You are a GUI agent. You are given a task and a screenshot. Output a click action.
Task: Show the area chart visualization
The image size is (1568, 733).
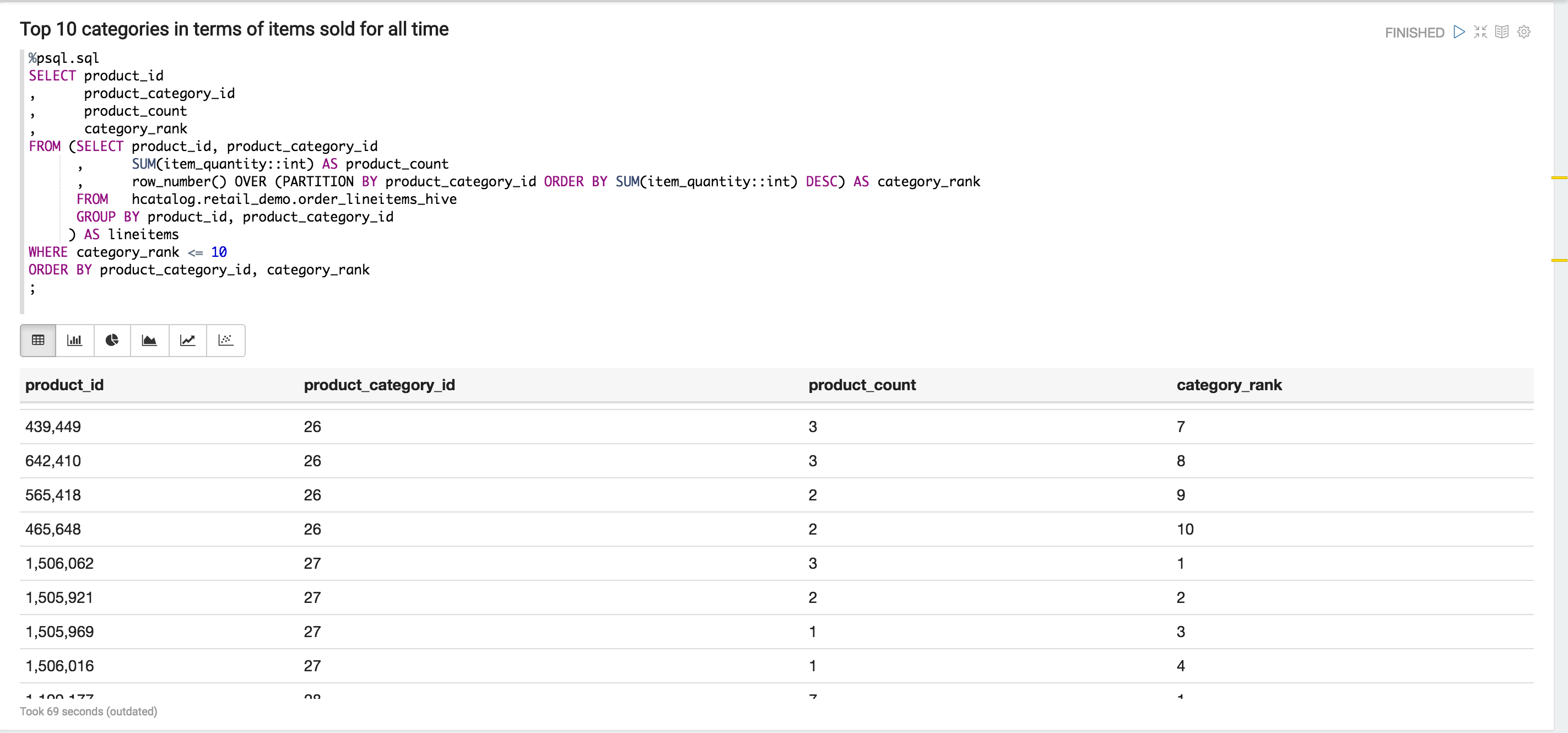coord(150,341)
